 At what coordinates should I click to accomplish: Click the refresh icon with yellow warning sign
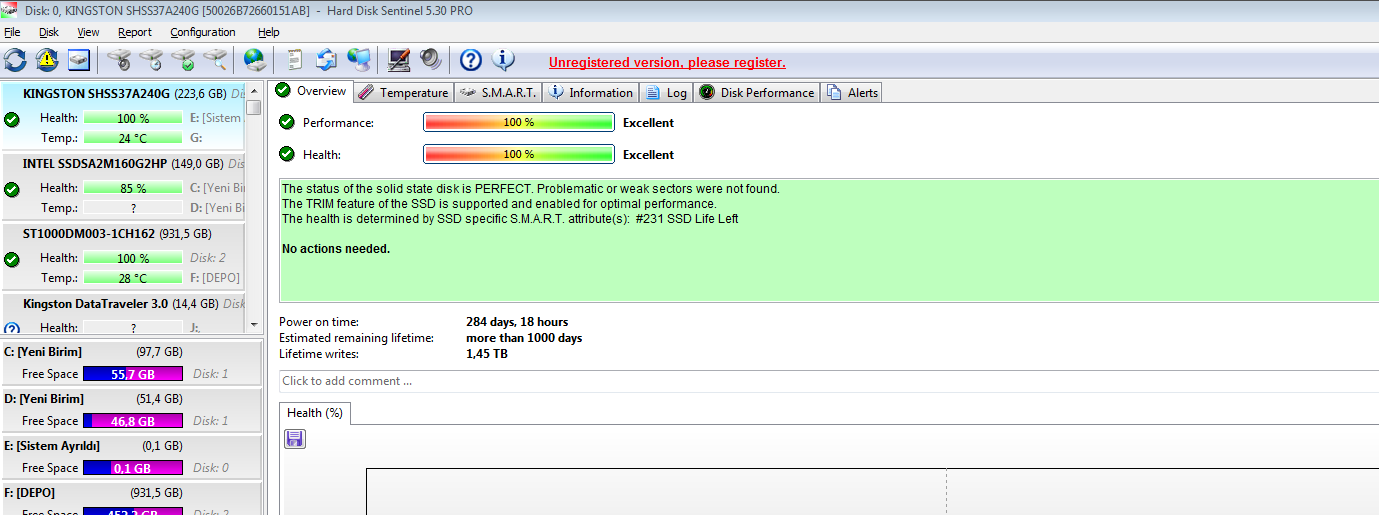(x=47, y=60)
